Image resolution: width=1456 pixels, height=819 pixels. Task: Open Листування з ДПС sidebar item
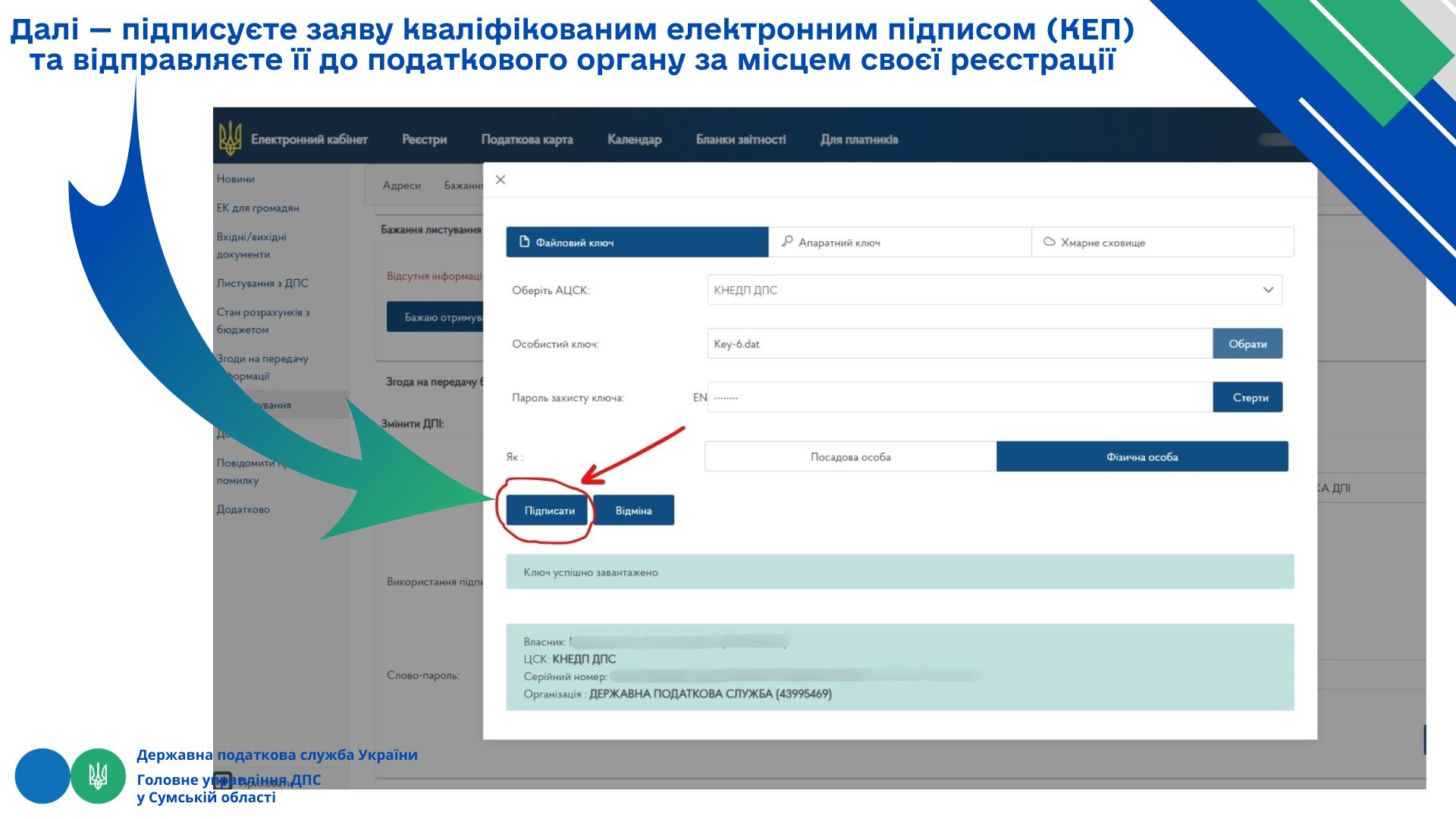262,284
